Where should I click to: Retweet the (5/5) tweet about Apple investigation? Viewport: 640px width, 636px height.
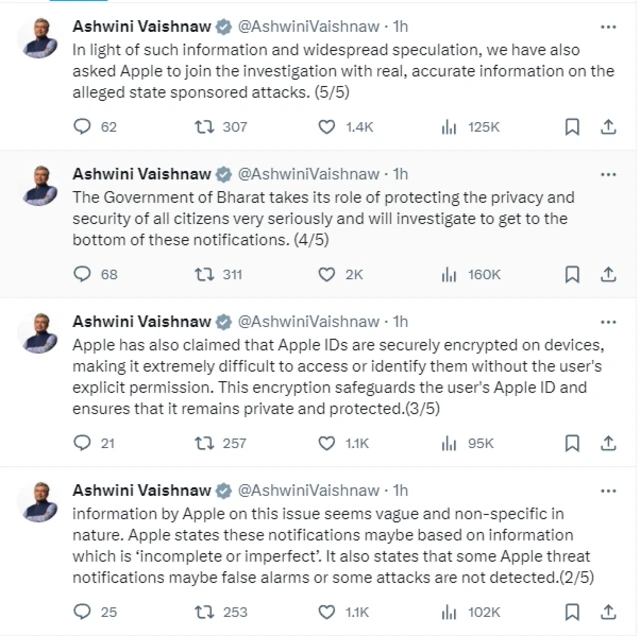click(x=204, y=127)
